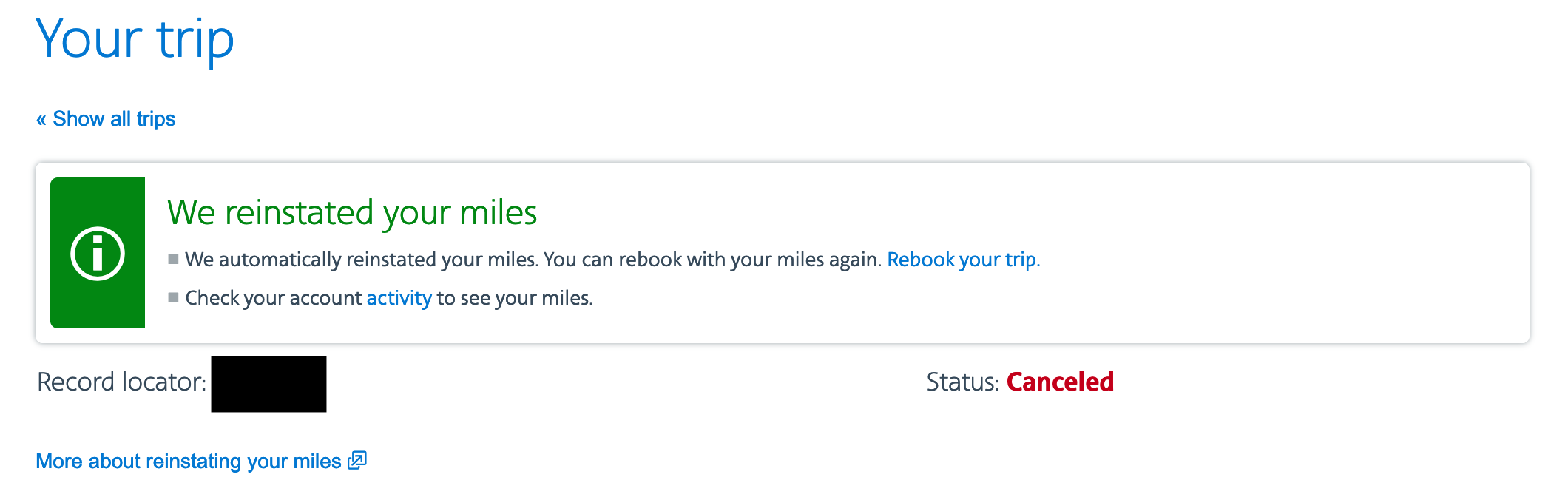
Task: Click the 'Record locator:' label
Action: pyautogui.click(x=121, y=382)
